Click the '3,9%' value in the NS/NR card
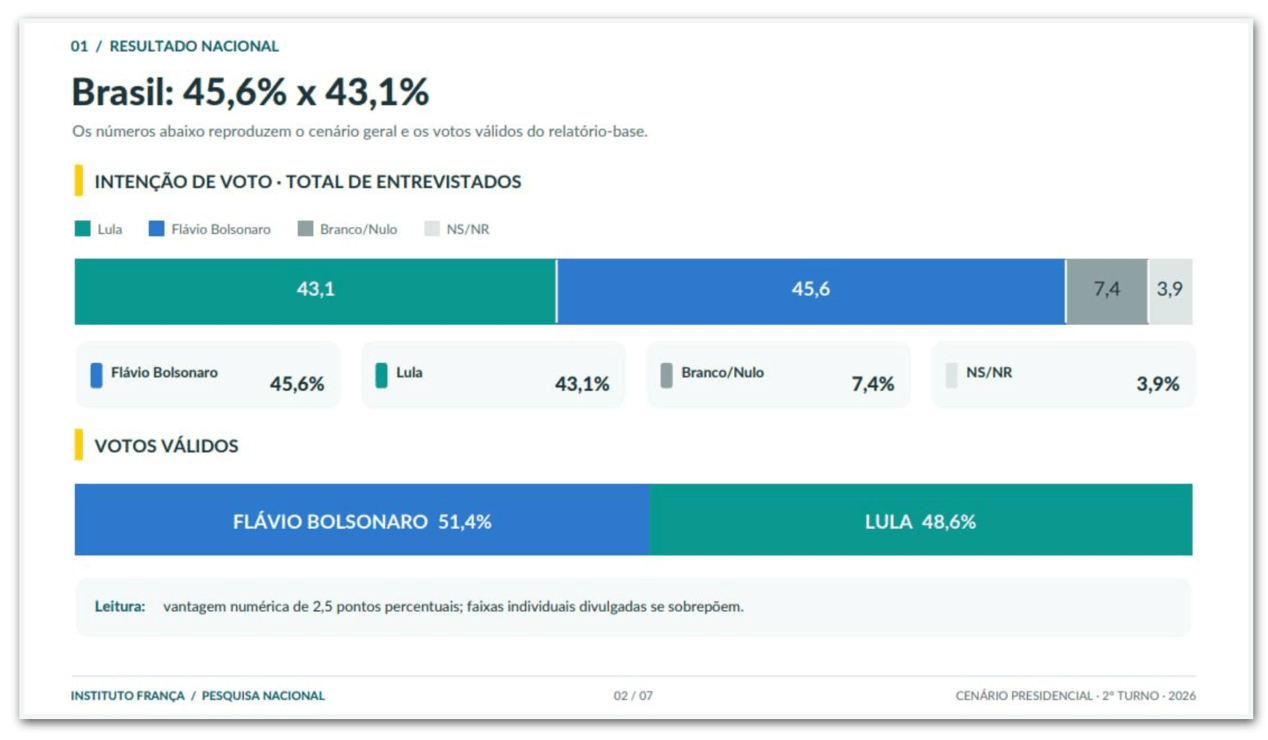Viewport: 1268px width, 740px height. [x=1158, y=384]
